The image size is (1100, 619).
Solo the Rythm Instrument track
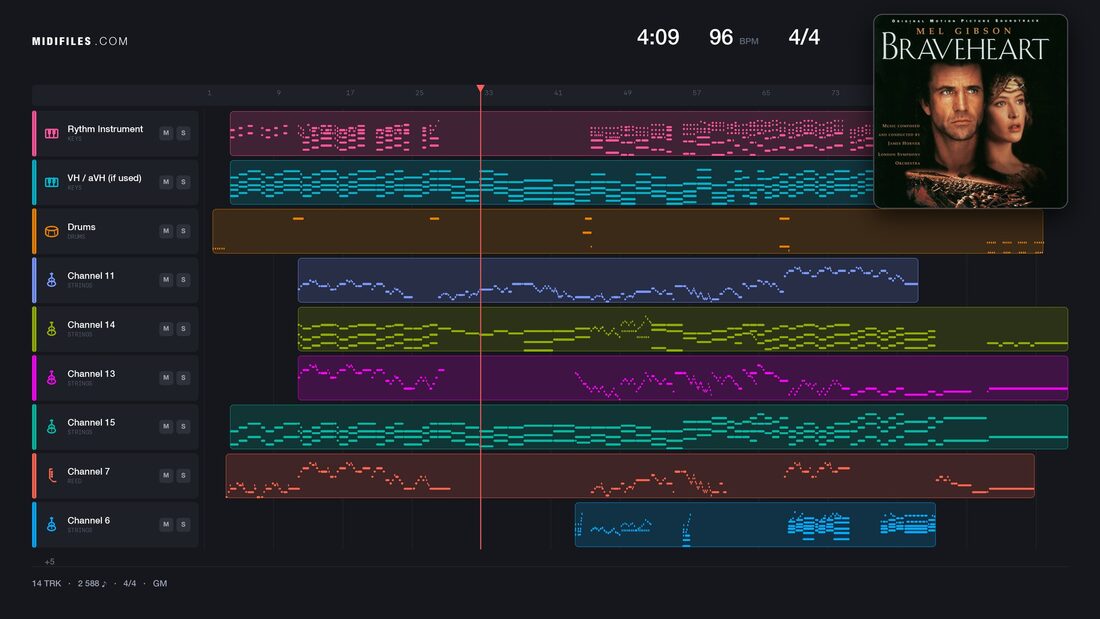click(183, 133)
